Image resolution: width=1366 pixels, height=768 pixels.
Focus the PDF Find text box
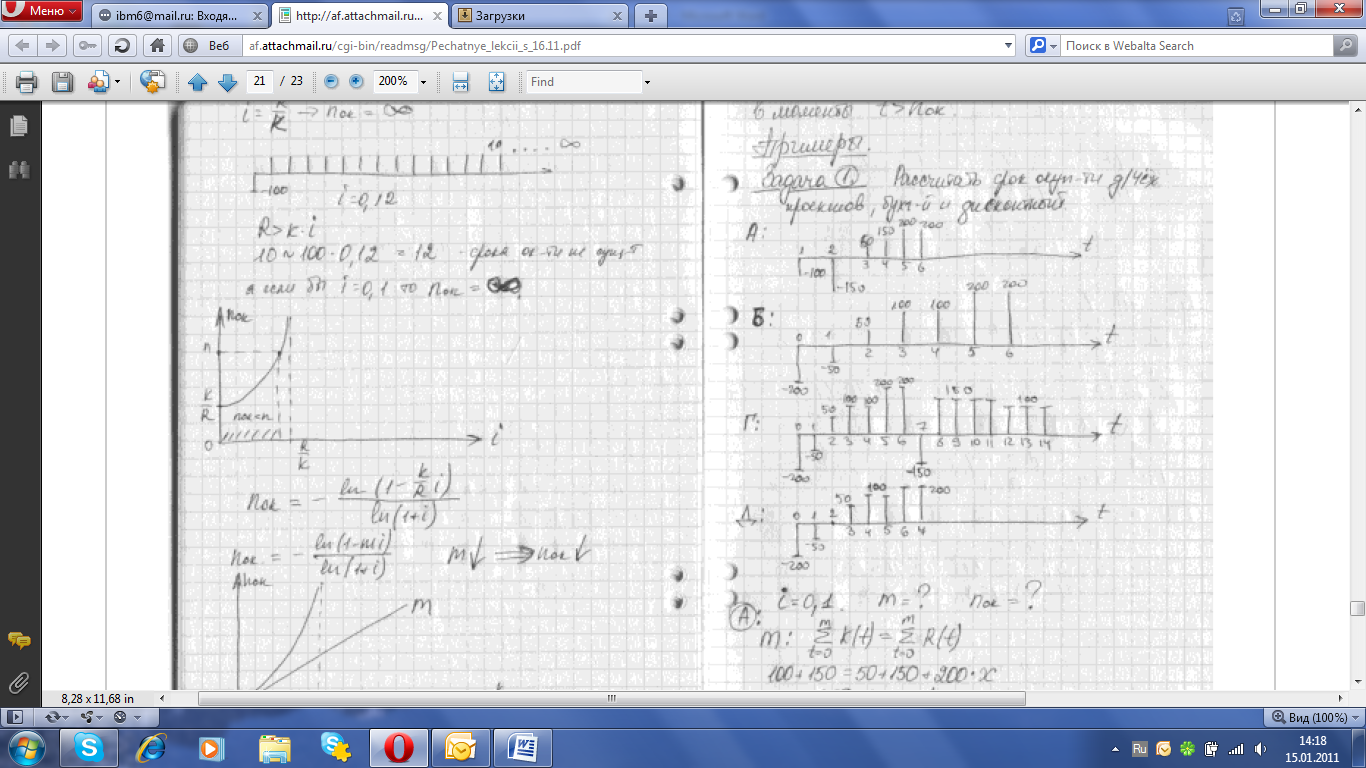[584, 82]
